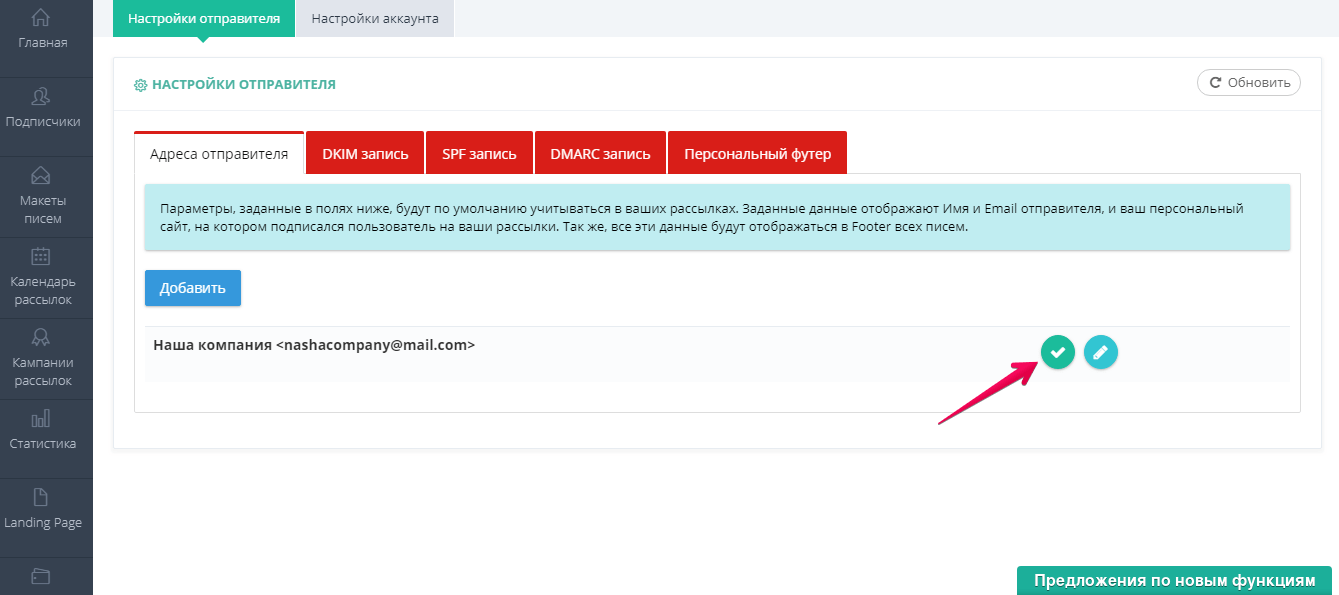1339x595 pixels.
Task: Open the Макеты писем envelope icon
Action: click(41, 176)
